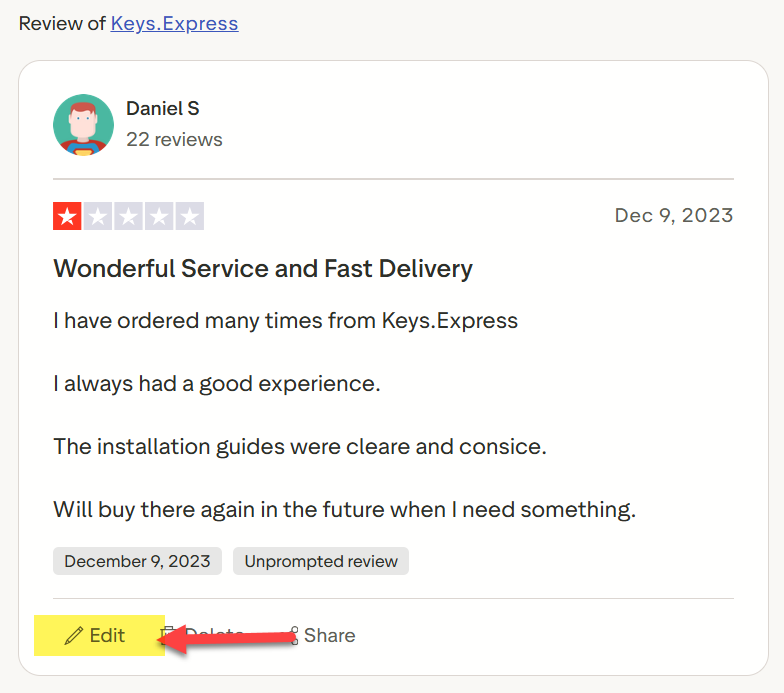View the 22 reviews count

174,140
